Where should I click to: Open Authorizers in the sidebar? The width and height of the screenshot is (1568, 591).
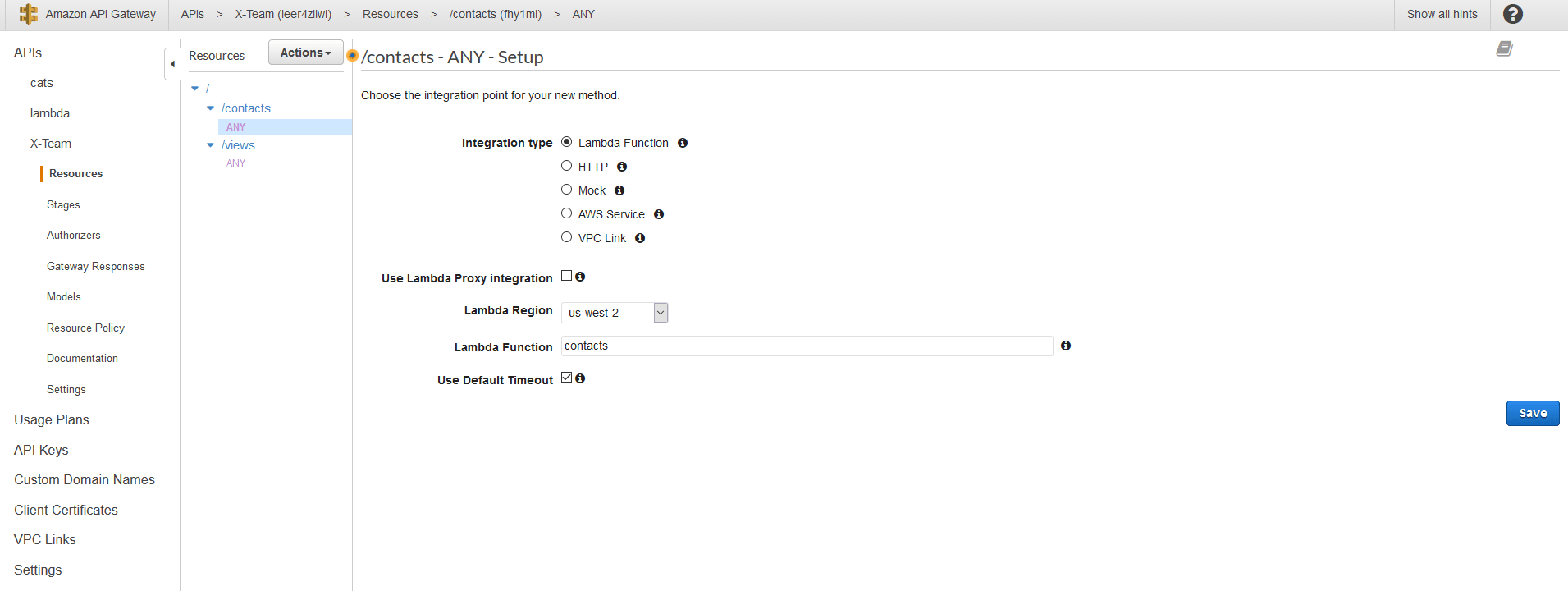pos(74,236)
